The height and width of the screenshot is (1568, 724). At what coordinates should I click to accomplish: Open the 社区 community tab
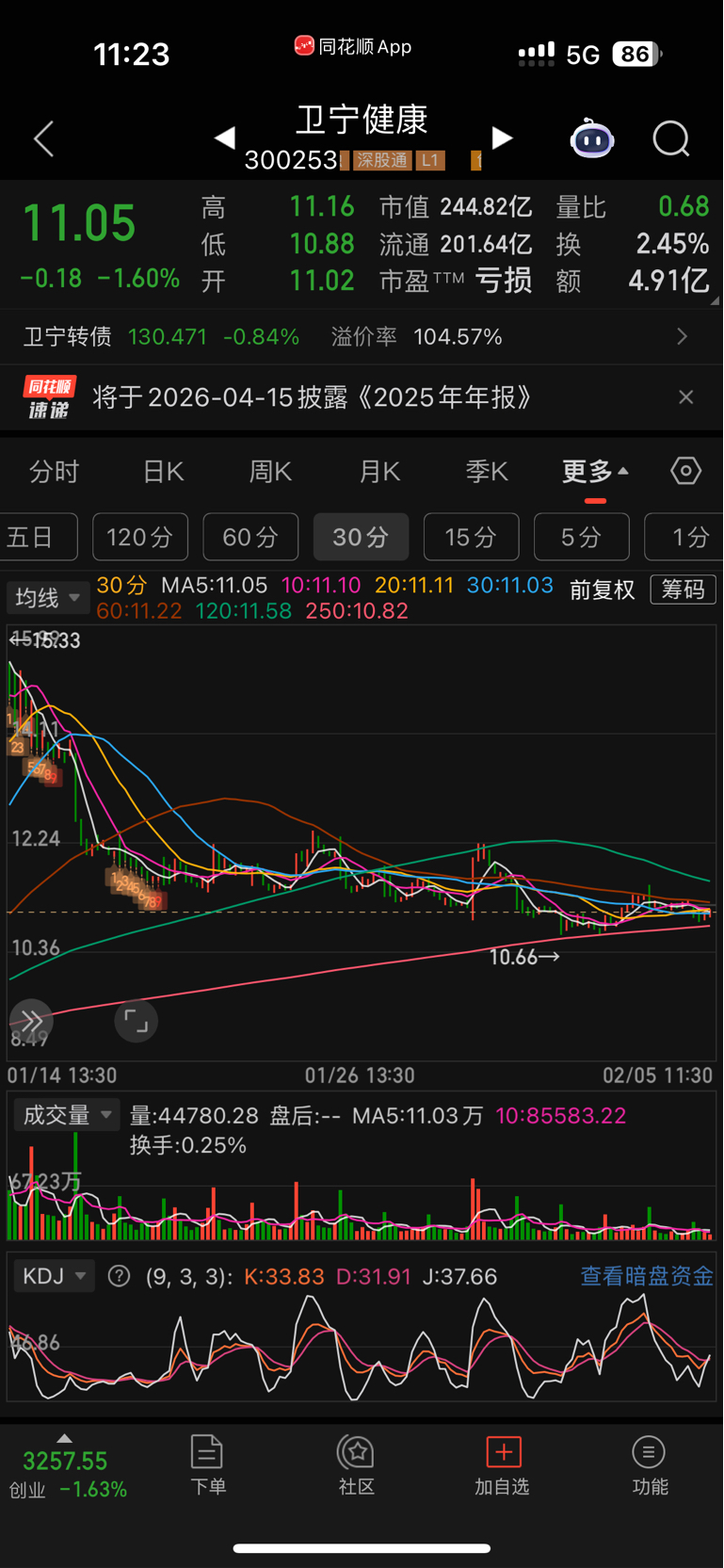(357, 1464)
